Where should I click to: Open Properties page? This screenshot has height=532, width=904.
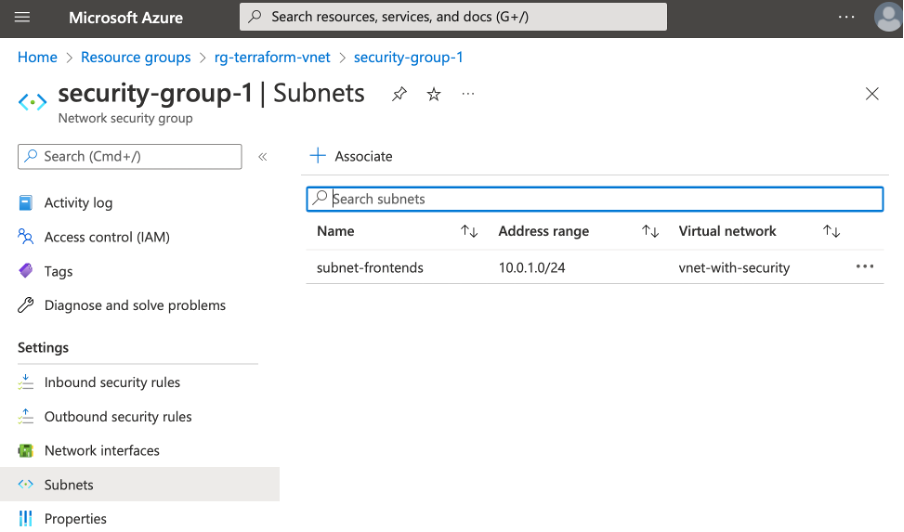tap(76, 519)
